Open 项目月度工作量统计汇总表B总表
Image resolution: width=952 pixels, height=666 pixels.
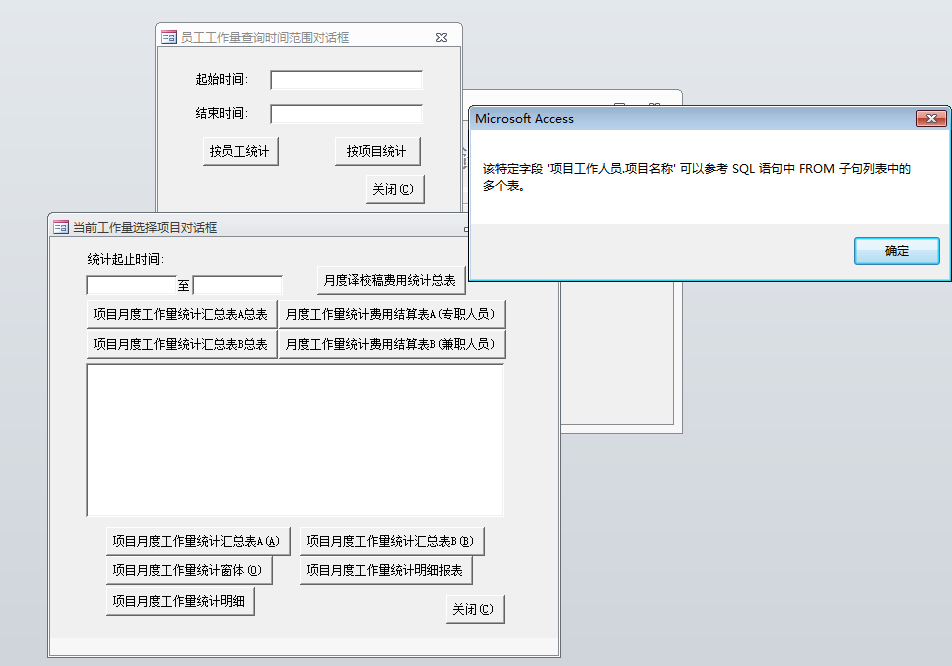(x=182, y=344)
